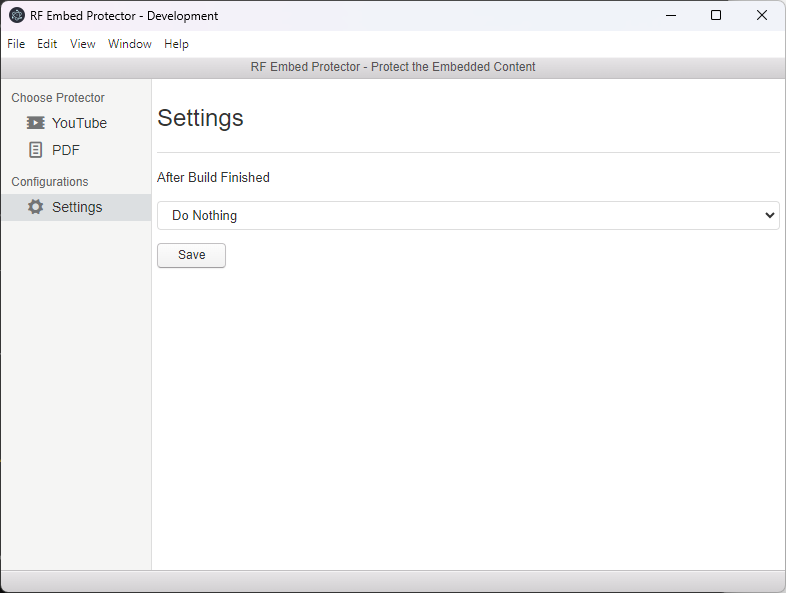The width and height of the screenshot is (786, 593).
Task: Maximize the RF Embed Protector window
Action: [716, 16]
